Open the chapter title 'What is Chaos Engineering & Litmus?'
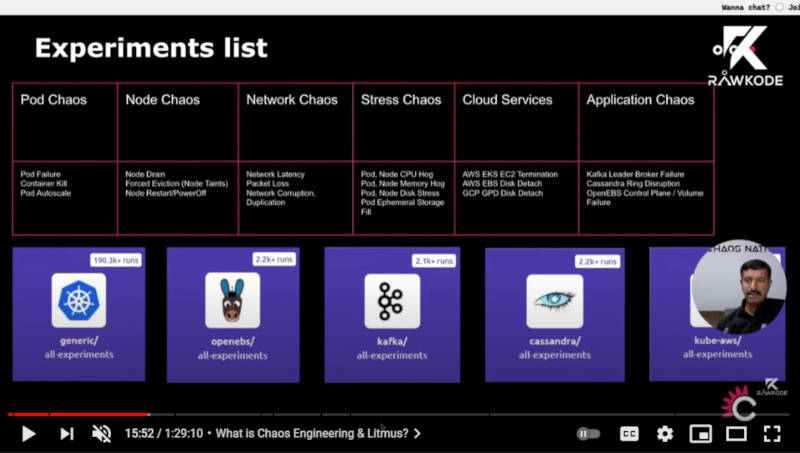This screenshot has width=800, height=453. (312, 434)
